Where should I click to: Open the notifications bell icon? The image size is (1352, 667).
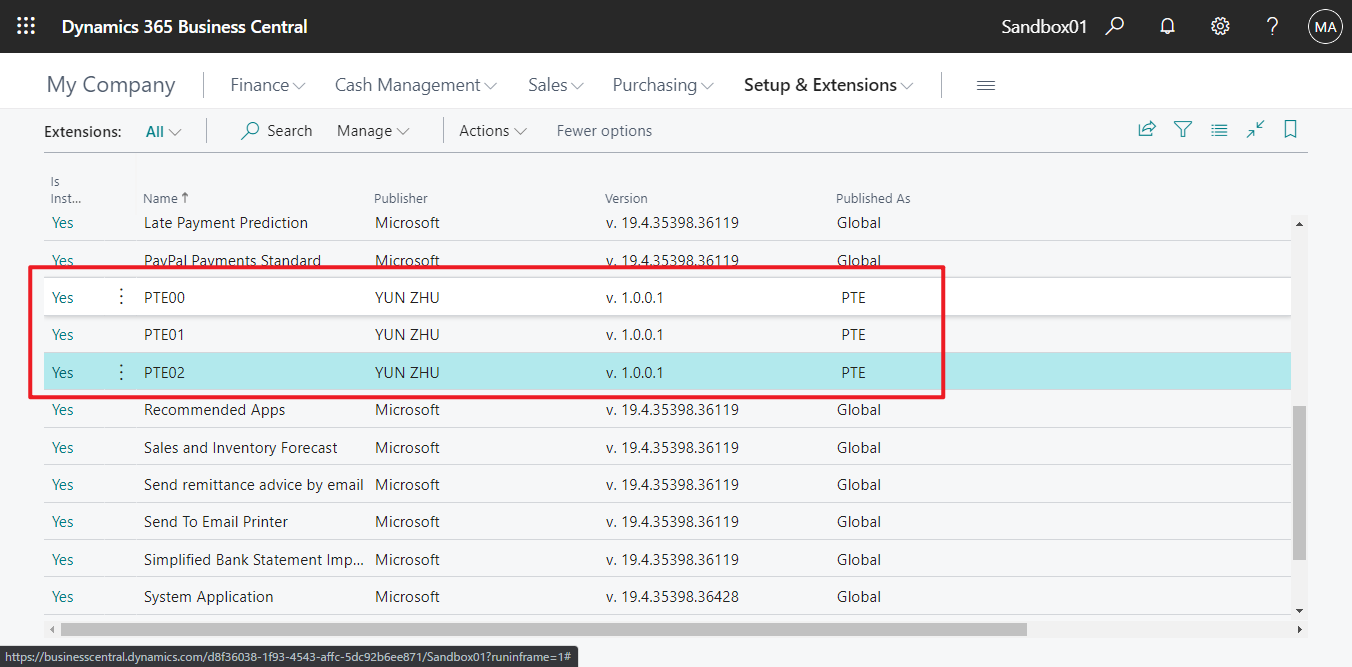coord(1167,26)
